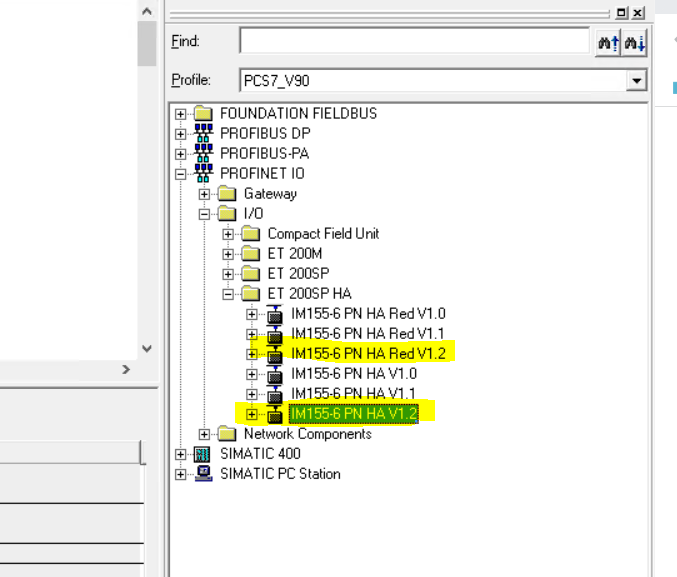Click the Network Components folder icon
This screenshot has height=577, width=677.
(x=227, y=434)
